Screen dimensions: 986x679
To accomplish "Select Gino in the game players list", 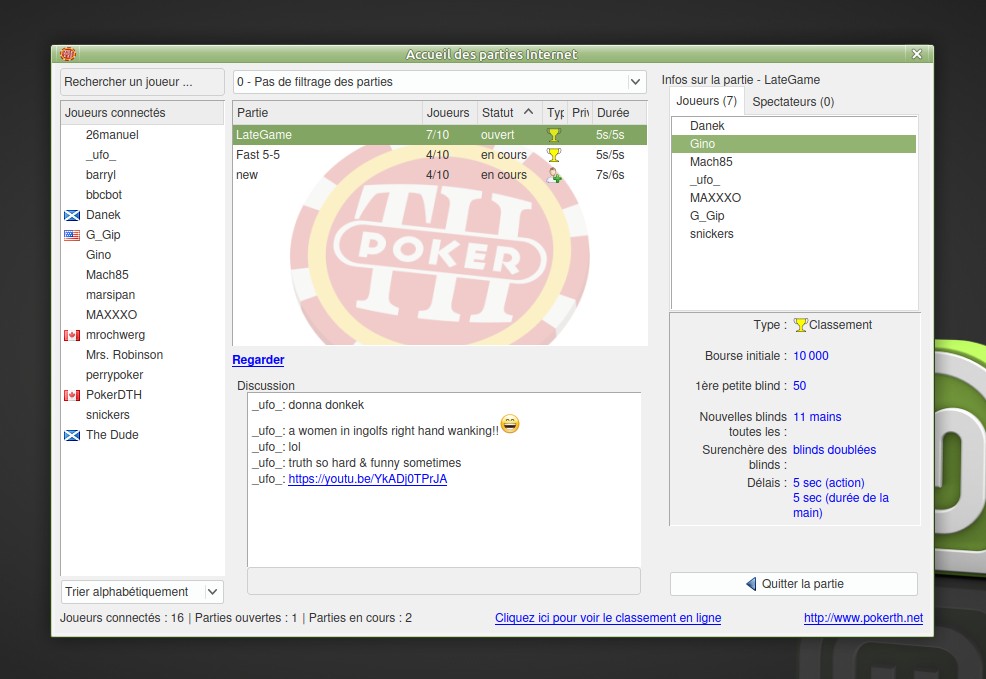I will 794,144.
